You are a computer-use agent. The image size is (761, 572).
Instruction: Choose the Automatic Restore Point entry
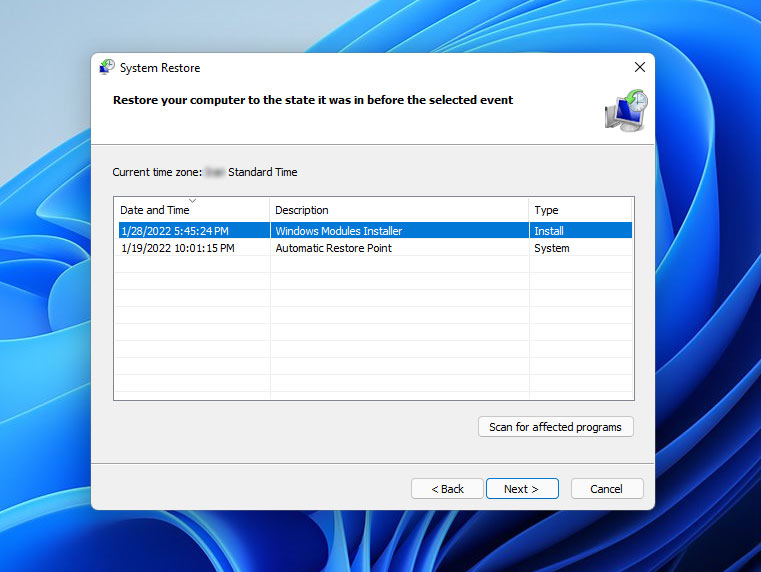(x=333, y=248)
